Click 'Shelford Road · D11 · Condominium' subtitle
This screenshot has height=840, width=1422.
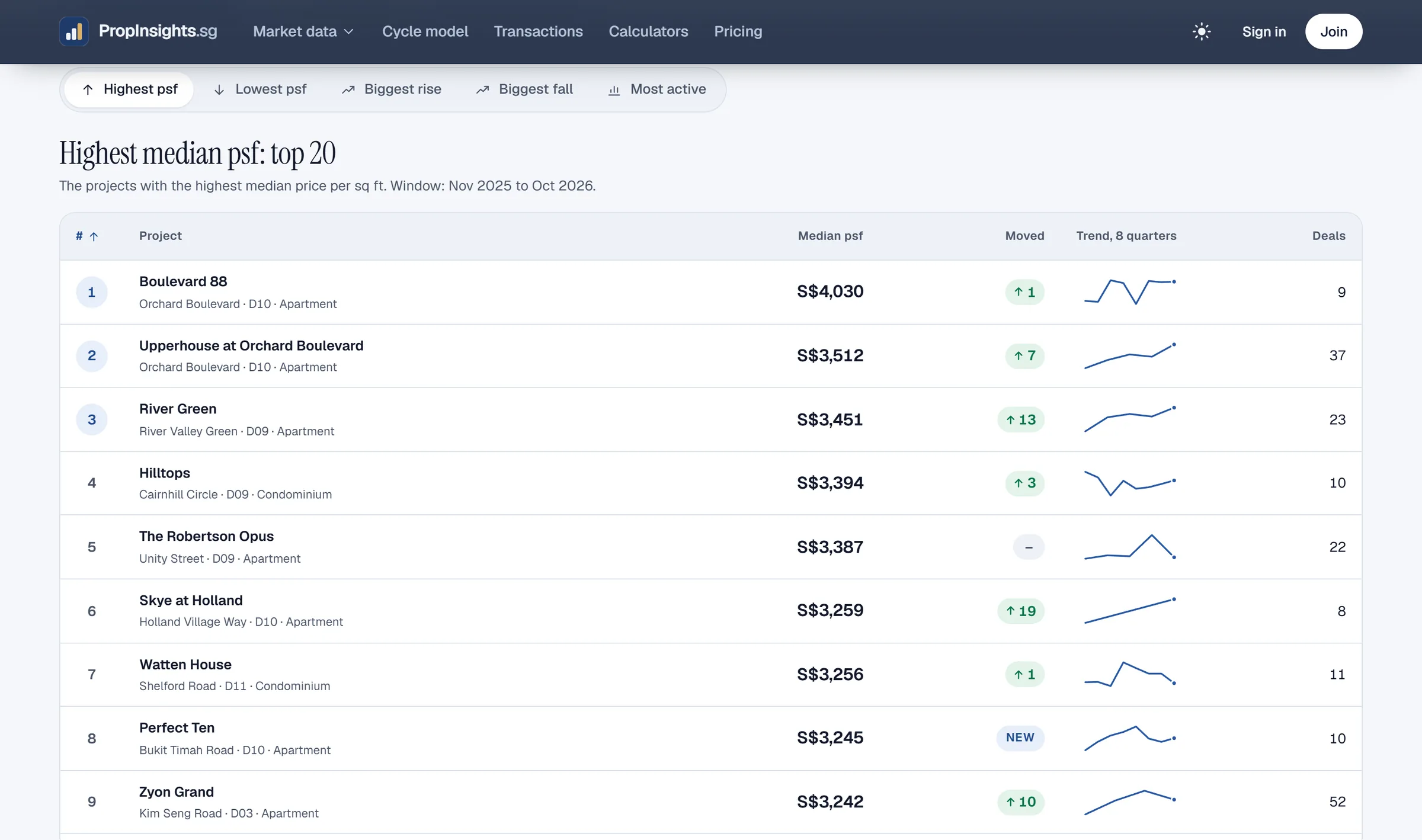(235, 686)
